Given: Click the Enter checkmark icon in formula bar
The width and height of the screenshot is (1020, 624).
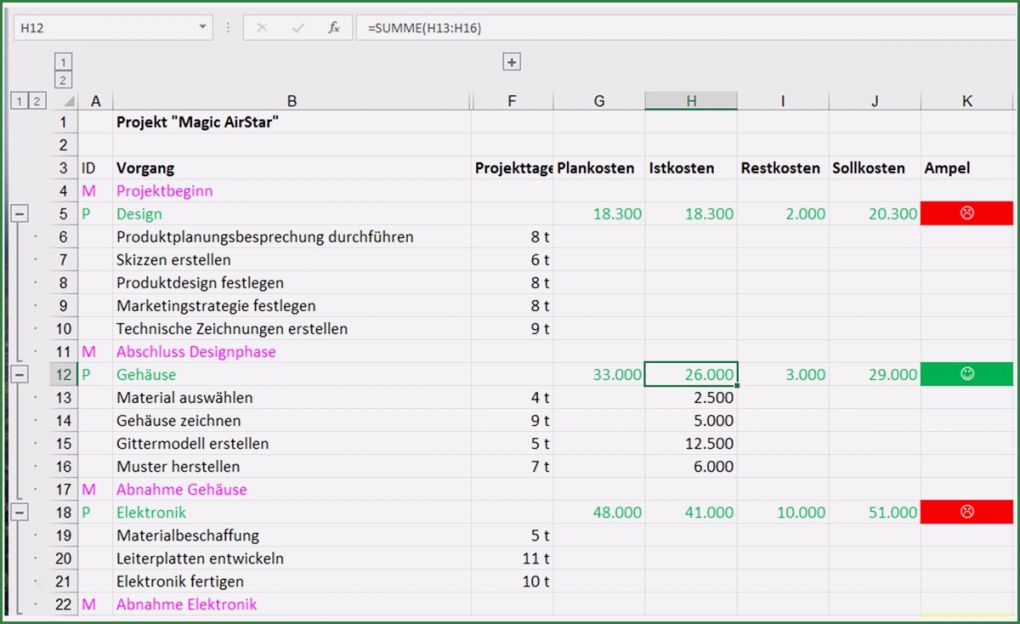Looking at the screenshot, I should (298, 28).
